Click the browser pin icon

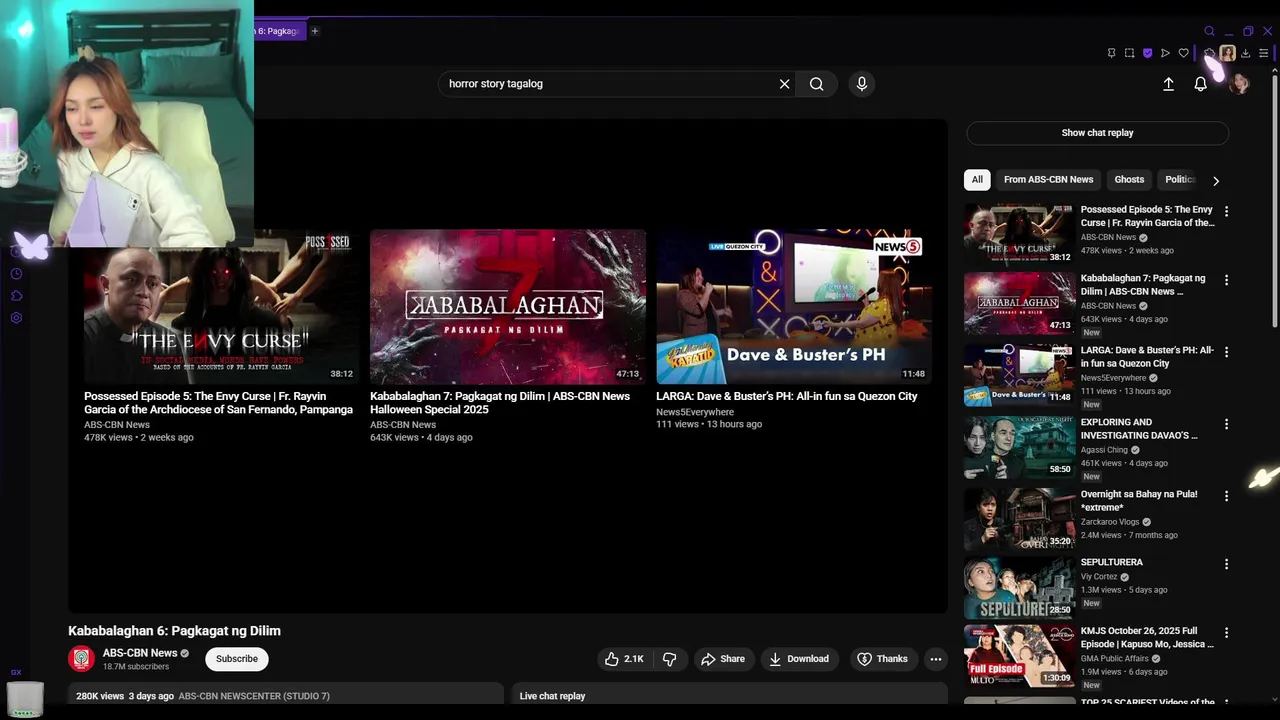point(1111,53)
